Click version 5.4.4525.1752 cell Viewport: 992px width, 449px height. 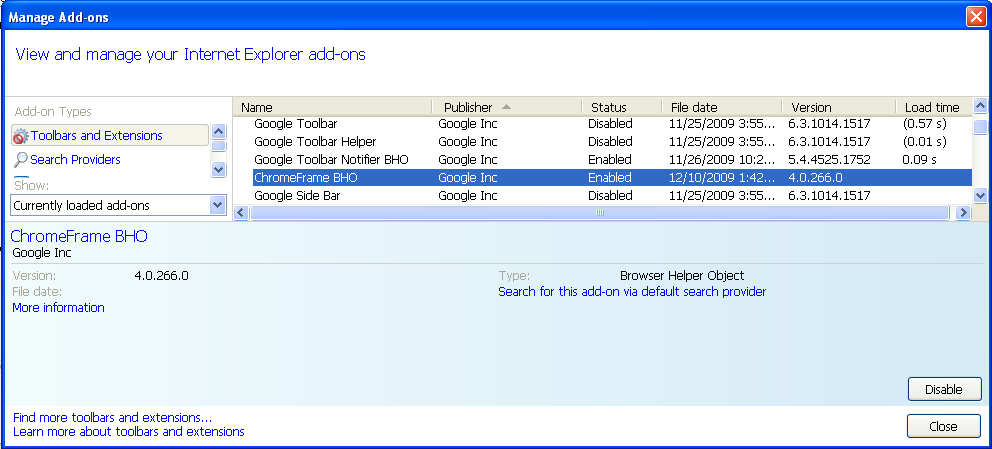829,159
